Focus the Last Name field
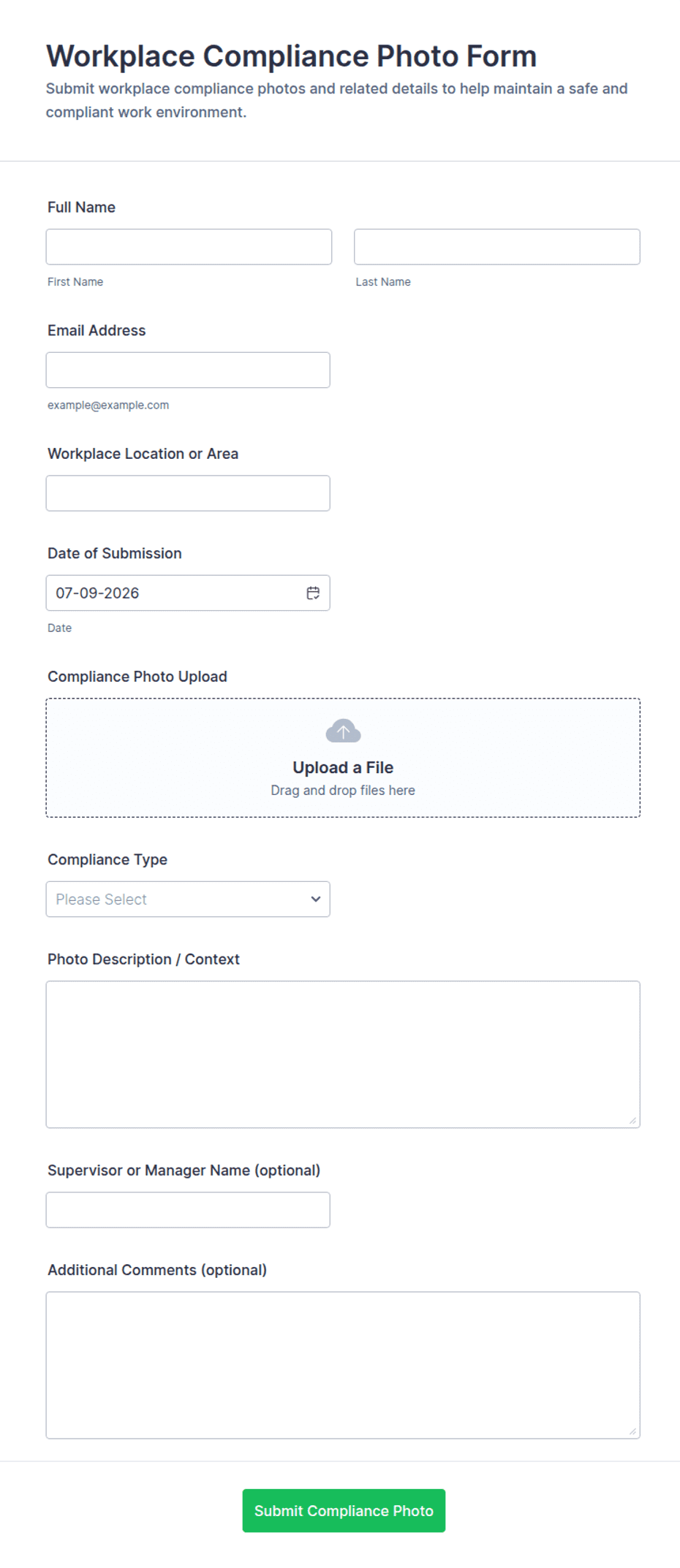680x1568 pixels. [497, 247]
